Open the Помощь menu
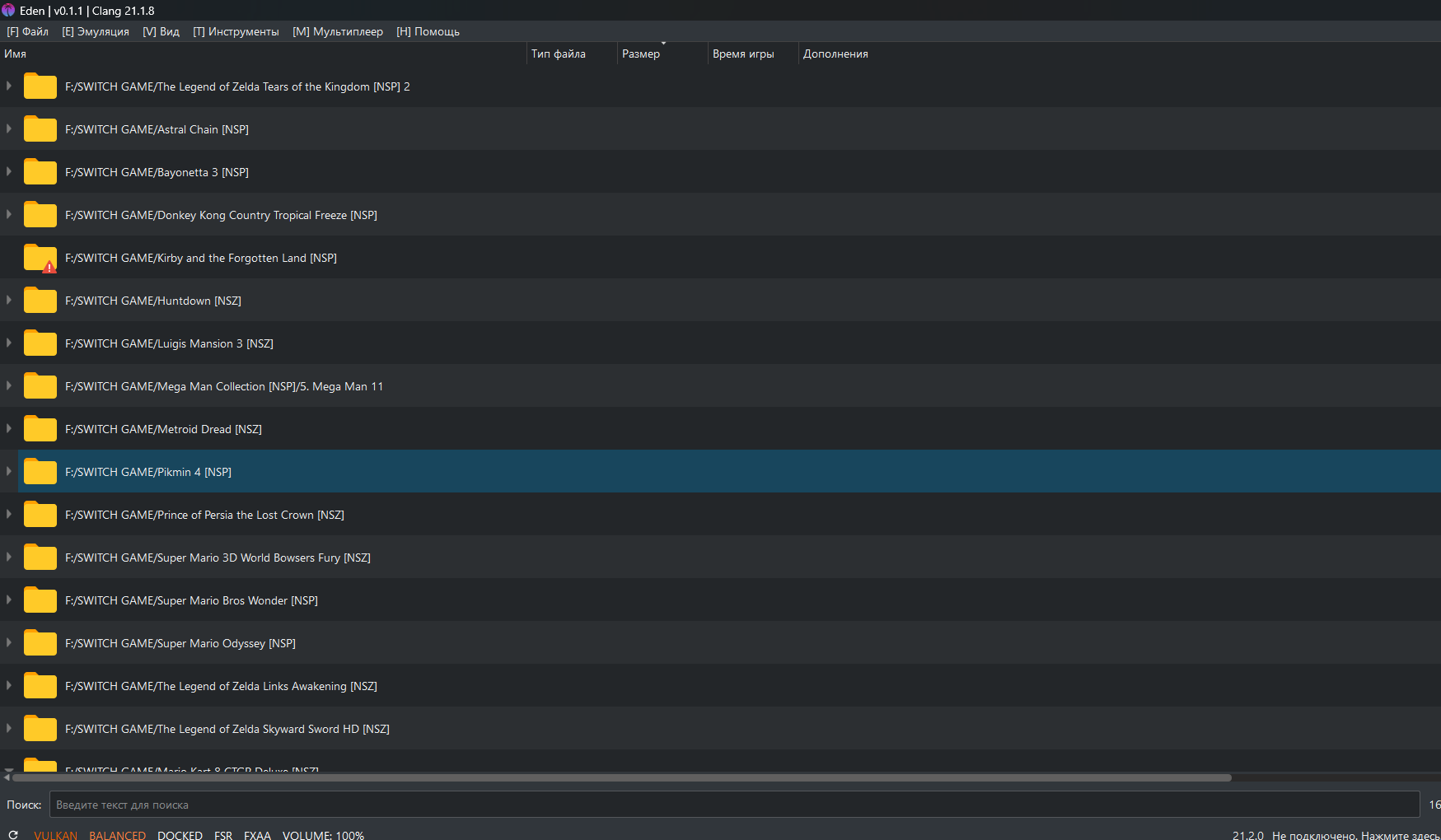Viewport: 1441px width, 840px height. 428,31
